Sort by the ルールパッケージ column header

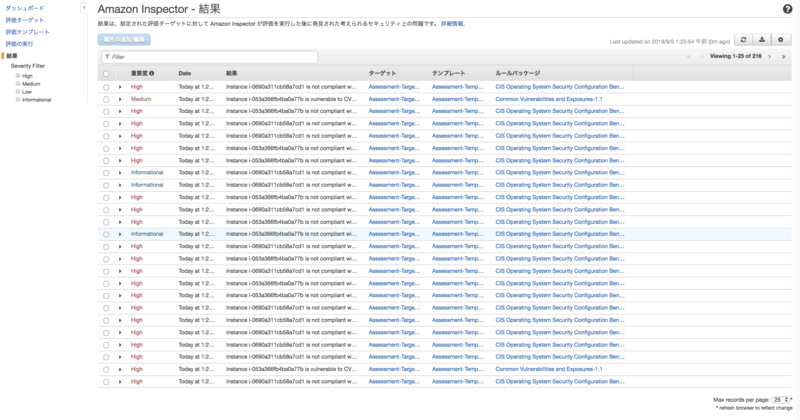(517, 73)
